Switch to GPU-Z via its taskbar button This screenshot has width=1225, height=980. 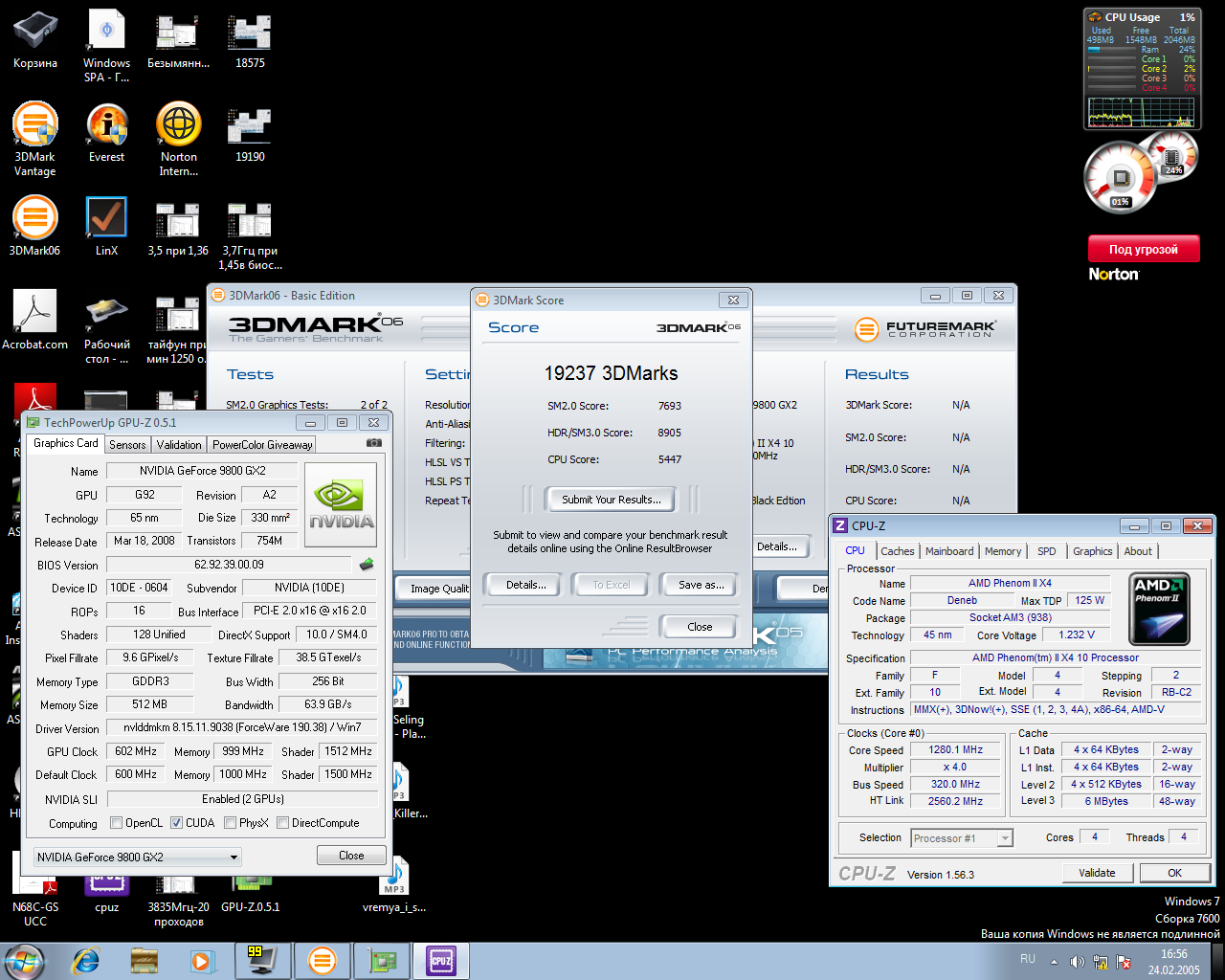[382, 961]
